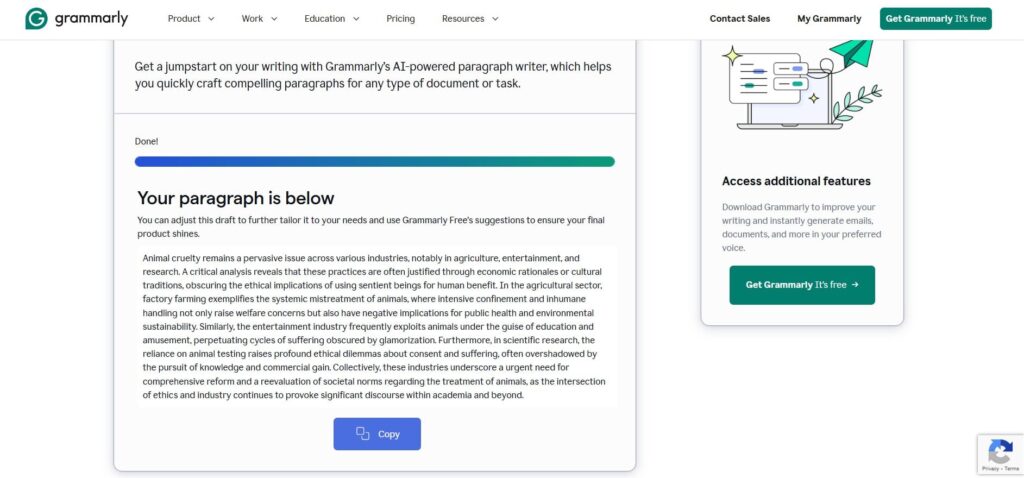Click the arrow on Get Grammarly card button

pyautogui.click(x=855, y=285)
